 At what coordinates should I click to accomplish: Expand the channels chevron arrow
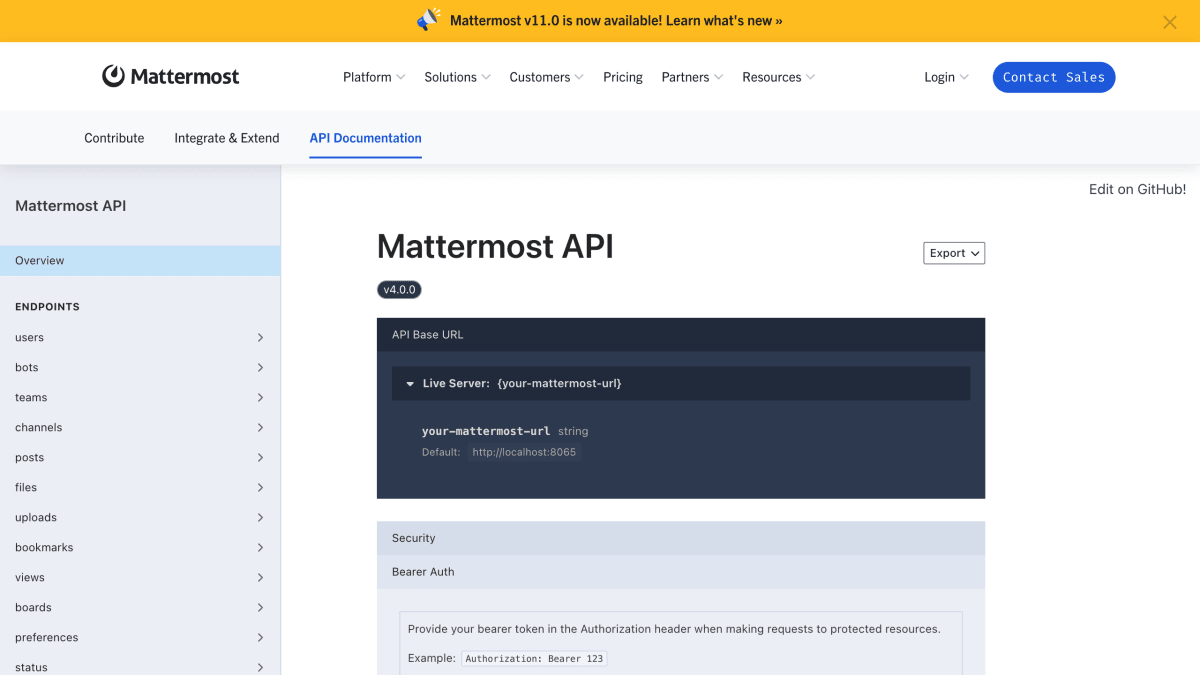(x=260, y=428)
